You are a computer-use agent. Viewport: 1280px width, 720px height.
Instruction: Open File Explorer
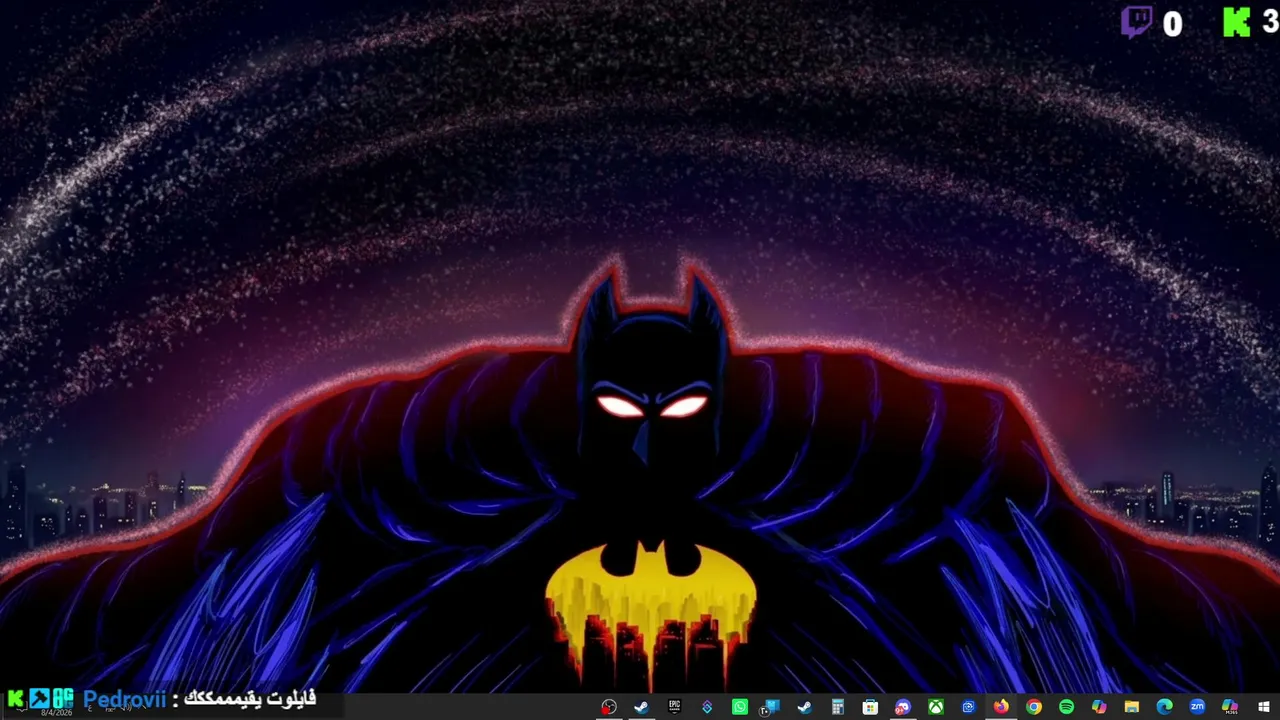coord(1131,707)
